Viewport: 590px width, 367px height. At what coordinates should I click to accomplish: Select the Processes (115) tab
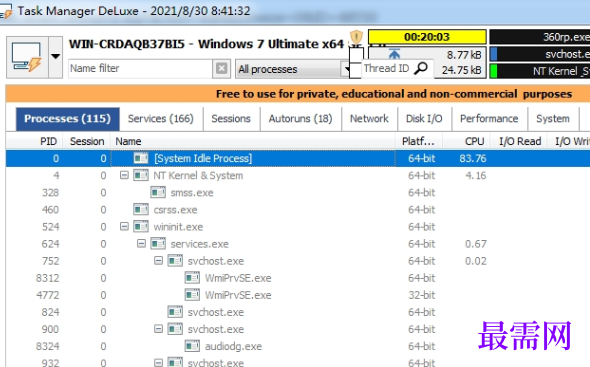coord(68,119)
